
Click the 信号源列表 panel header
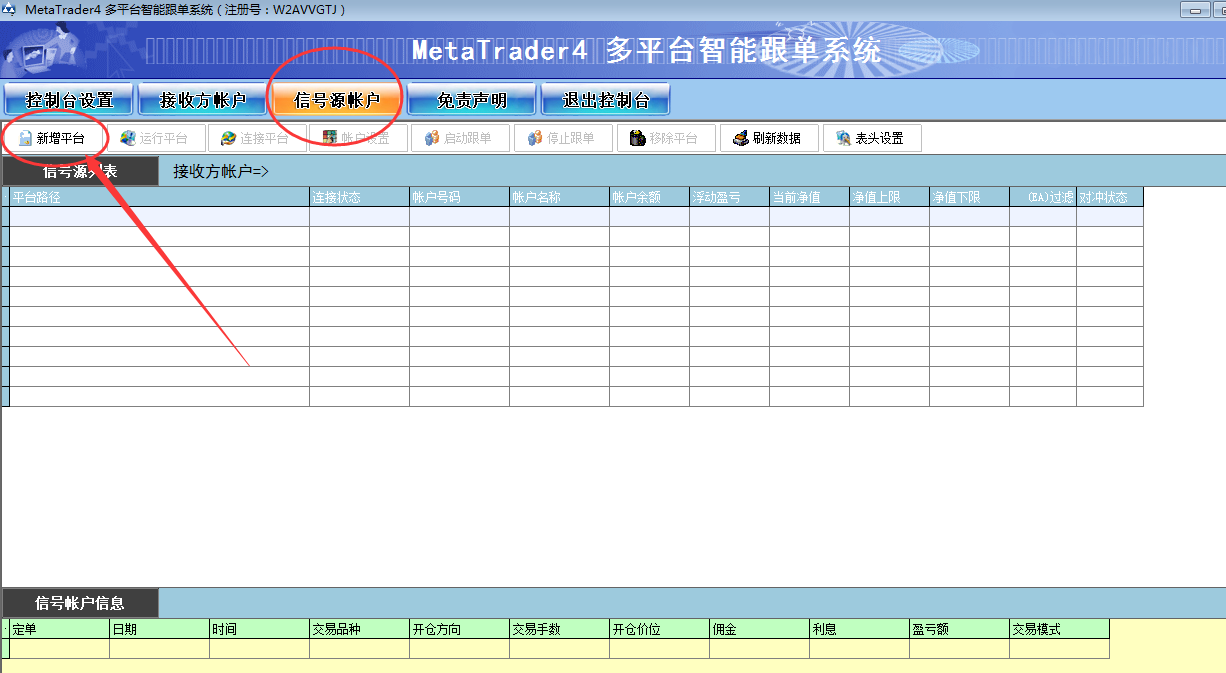pos(80,172)
